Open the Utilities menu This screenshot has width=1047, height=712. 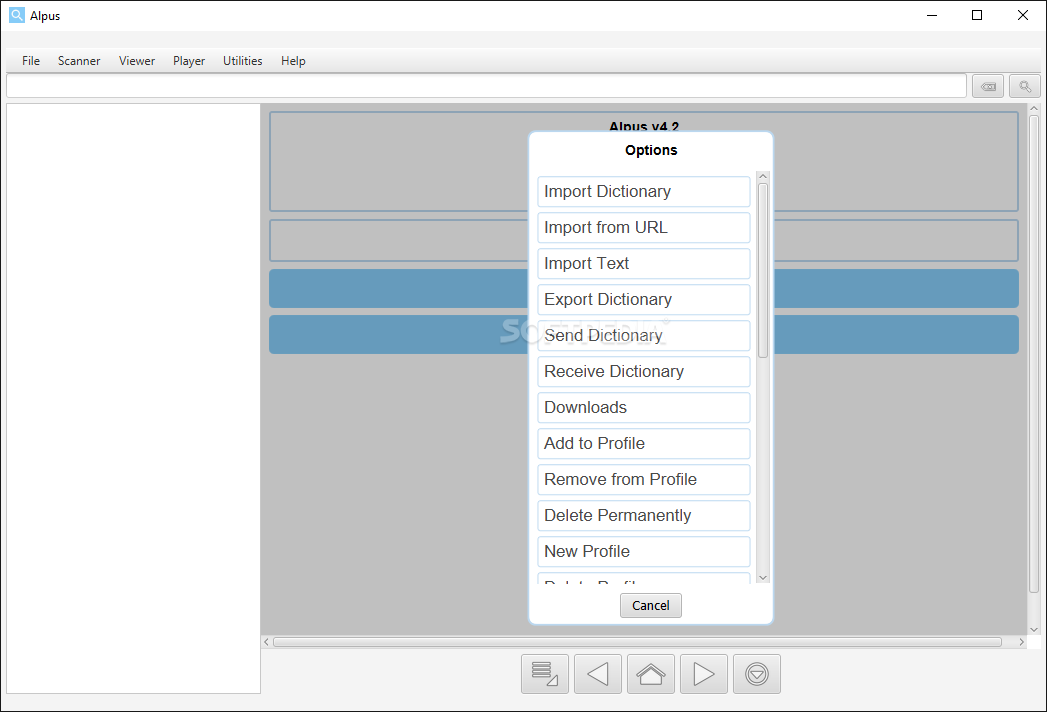242,61
